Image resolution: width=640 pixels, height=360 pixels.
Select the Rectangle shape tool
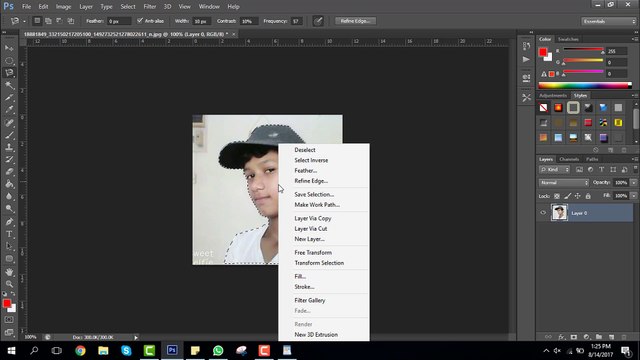[9, 259]
